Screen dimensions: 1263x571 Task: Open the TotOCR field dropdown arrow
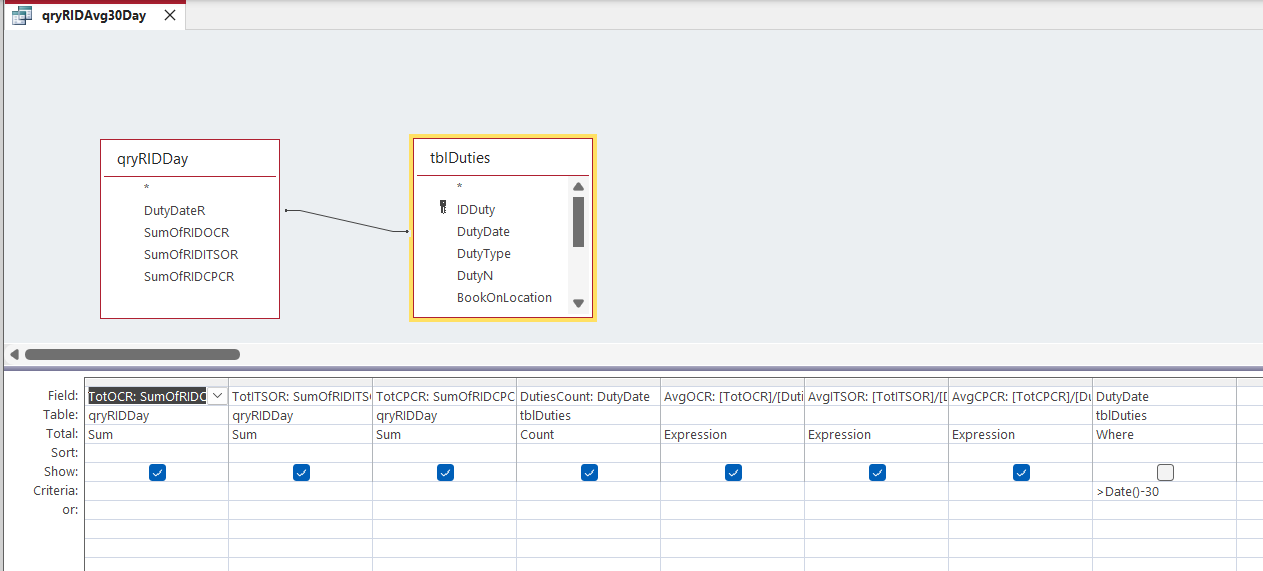(x=217, y=396)
